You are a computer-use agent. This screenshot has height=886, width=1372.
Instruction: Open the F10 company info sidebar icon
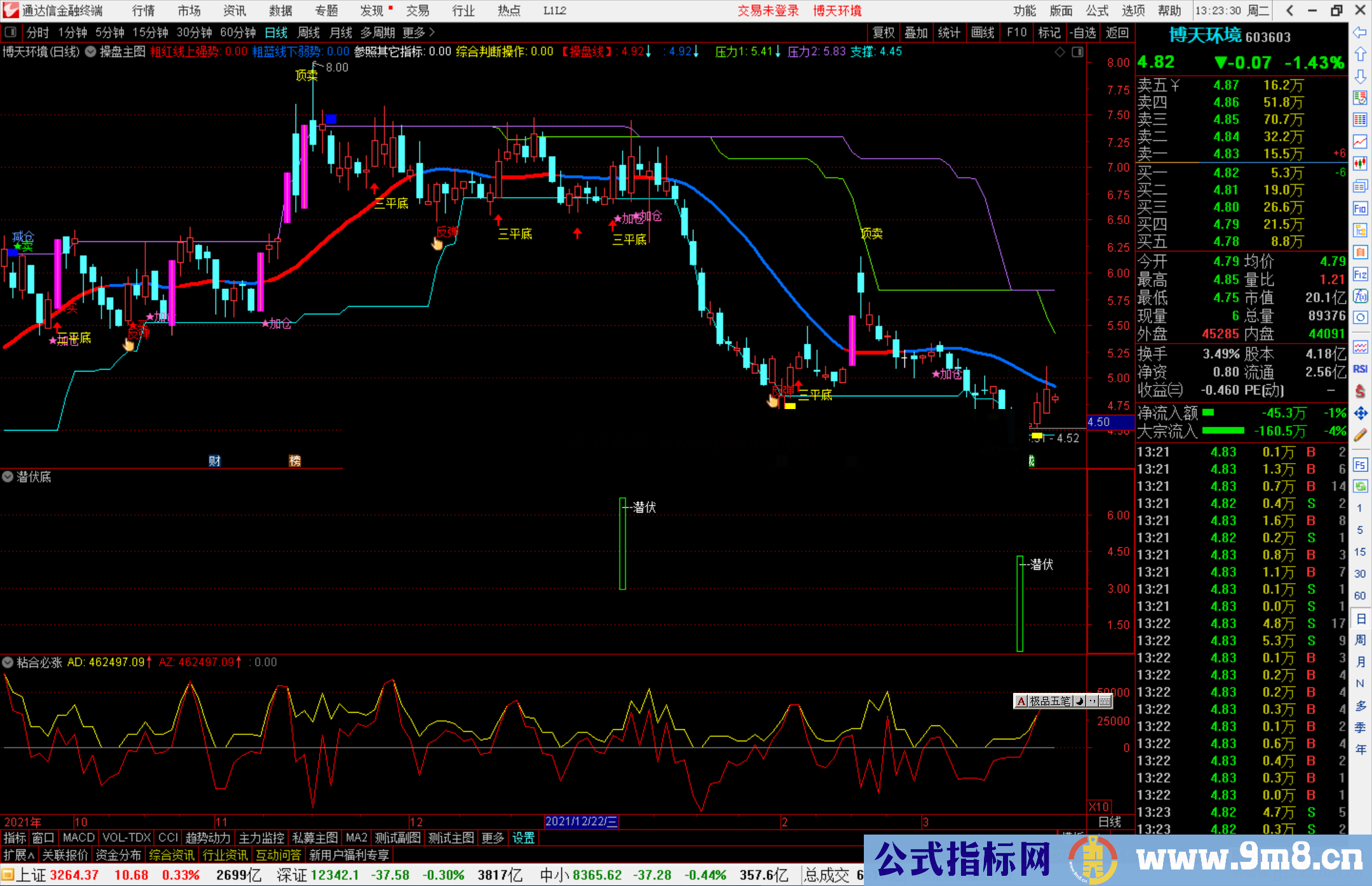tap(1360, 208)
